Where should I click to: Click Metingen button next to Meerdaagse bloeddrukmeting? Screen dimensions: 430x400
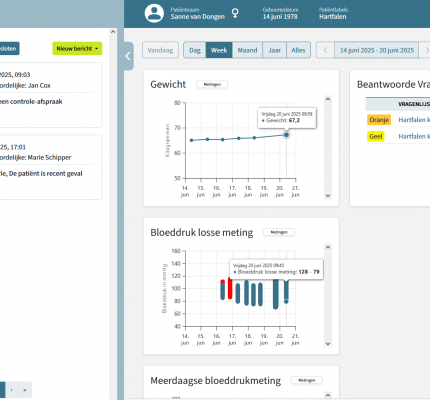[307, 380]
